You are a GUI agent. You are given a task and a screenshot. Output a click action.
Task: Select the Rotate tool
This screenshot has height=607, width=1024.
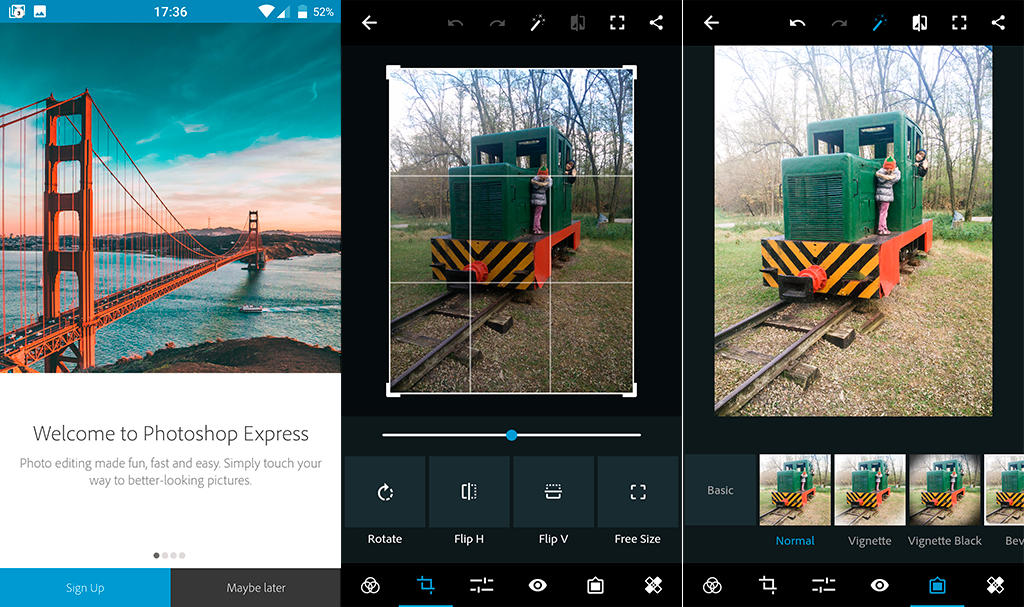tap(385, 492)
